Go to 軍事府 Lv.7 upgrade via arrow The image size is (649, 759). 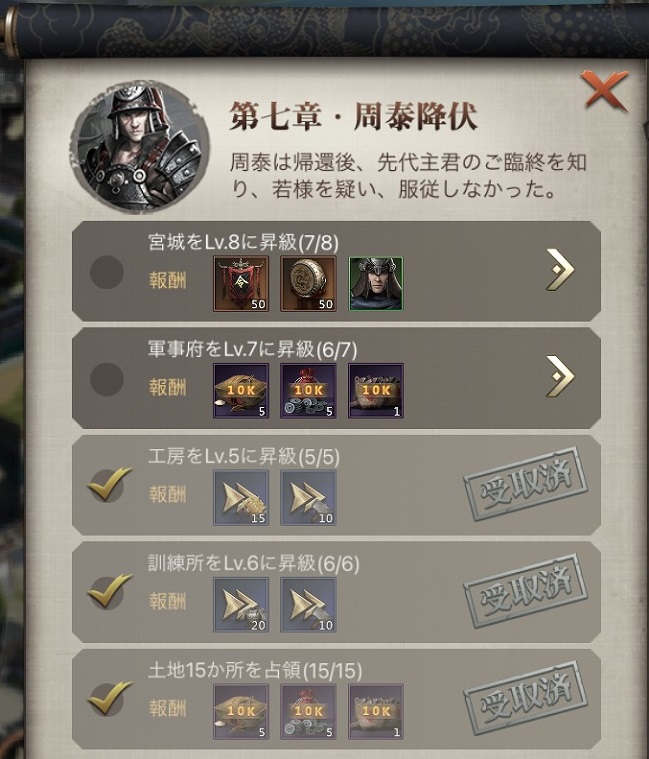point(560,377)
